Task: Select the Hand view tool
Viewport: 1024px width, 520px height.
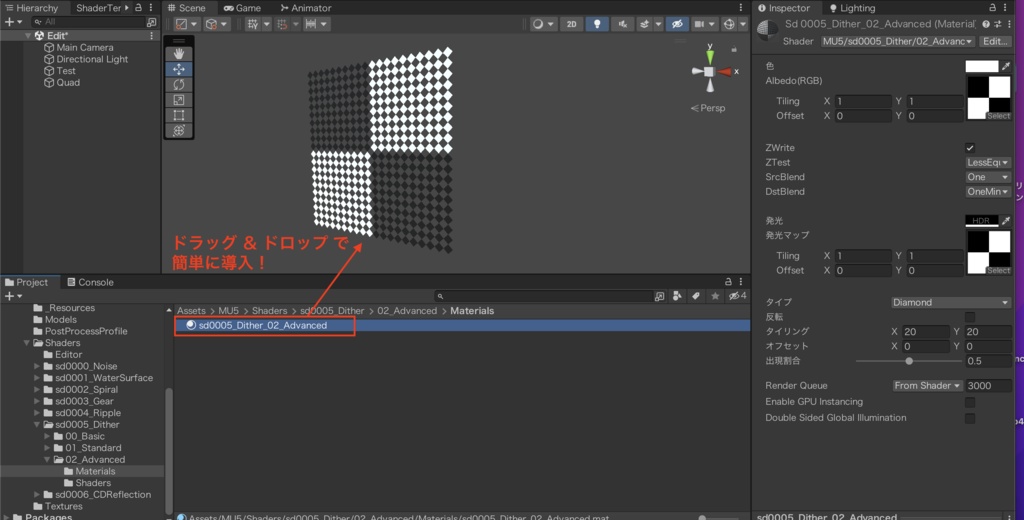Action: [178, 54]
